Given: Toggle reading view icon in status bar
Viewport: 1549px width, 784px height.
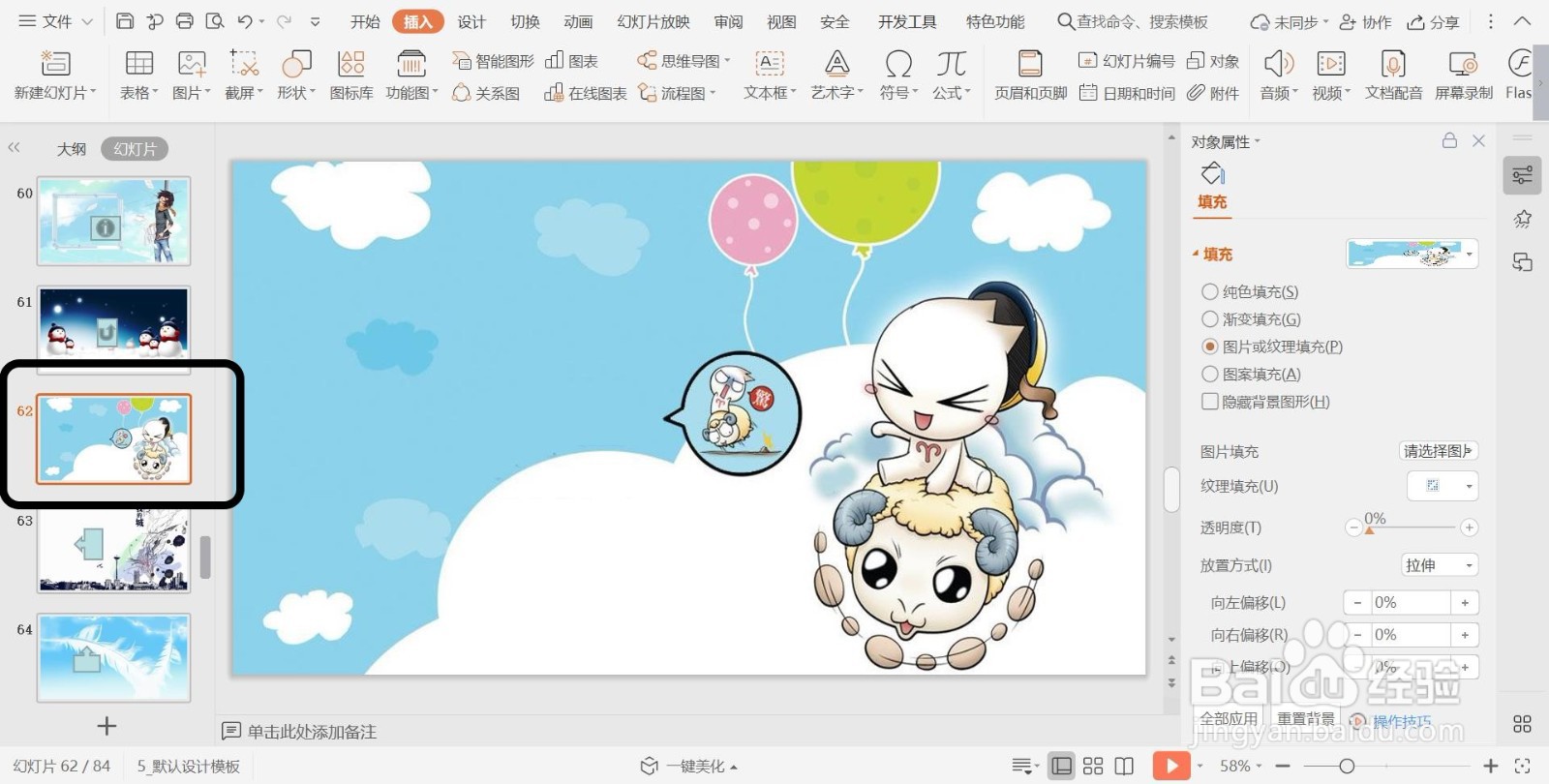Looking at the screenshot, I should (x=1124, y=766).
